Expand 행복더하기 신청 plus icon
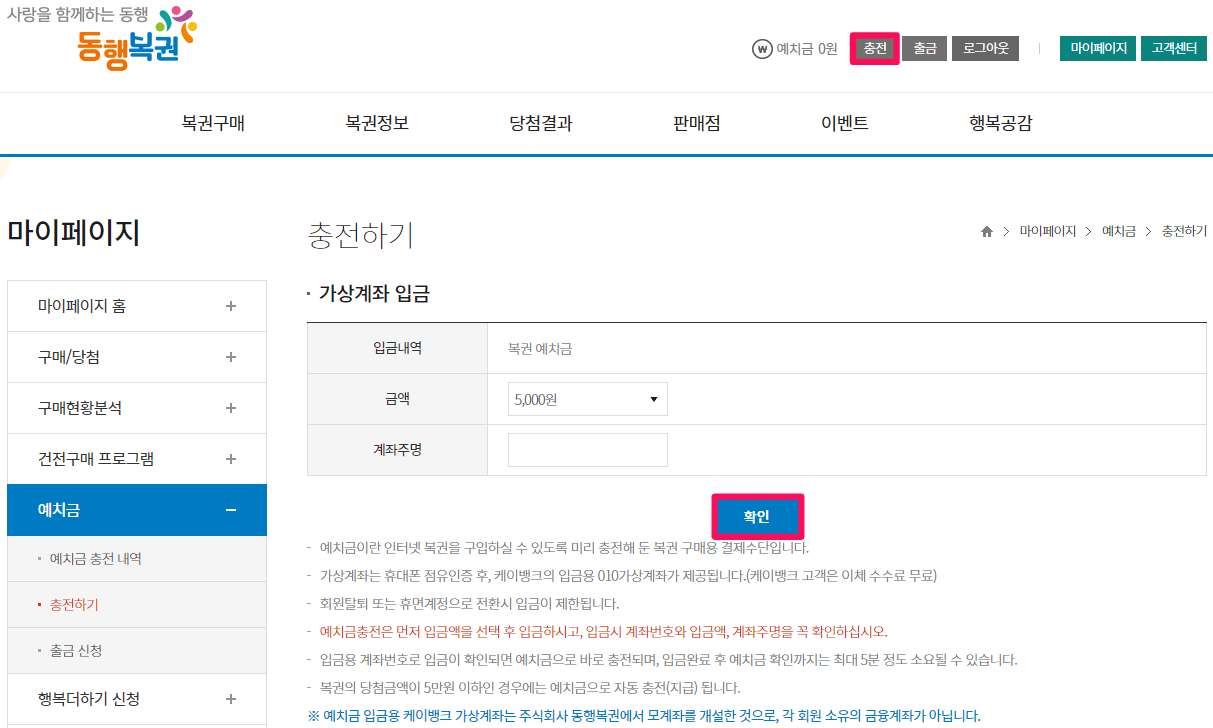Viewport: 1213px width, 728px height. tap(231, 699)
